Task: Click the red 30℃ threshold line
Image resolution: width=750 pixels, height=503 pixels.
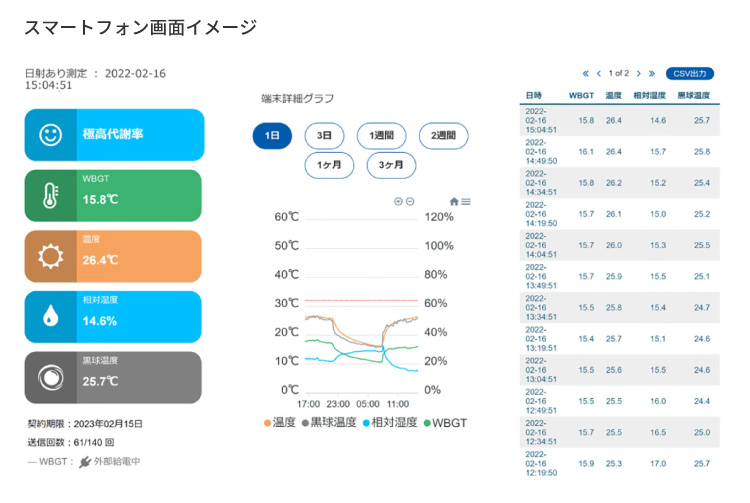Action: tap(362, 300)
